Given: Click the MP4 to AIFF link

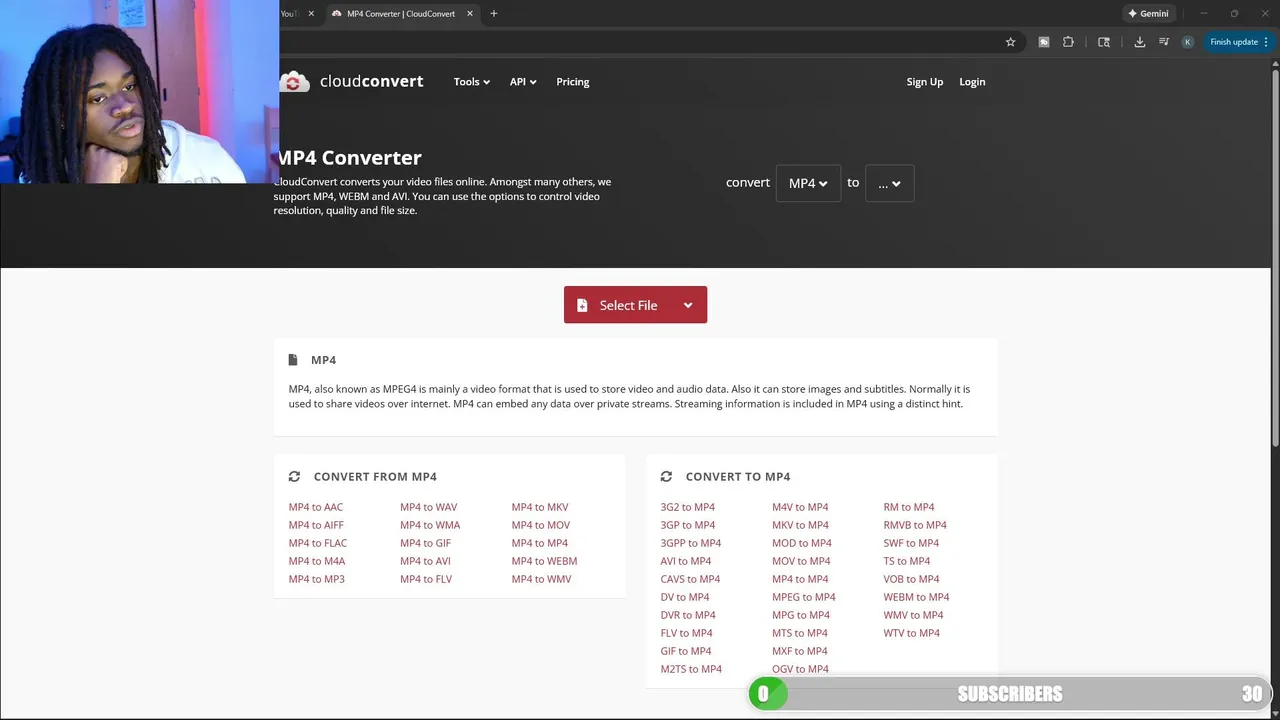Looking at the screenshot, I should (316, 525).
